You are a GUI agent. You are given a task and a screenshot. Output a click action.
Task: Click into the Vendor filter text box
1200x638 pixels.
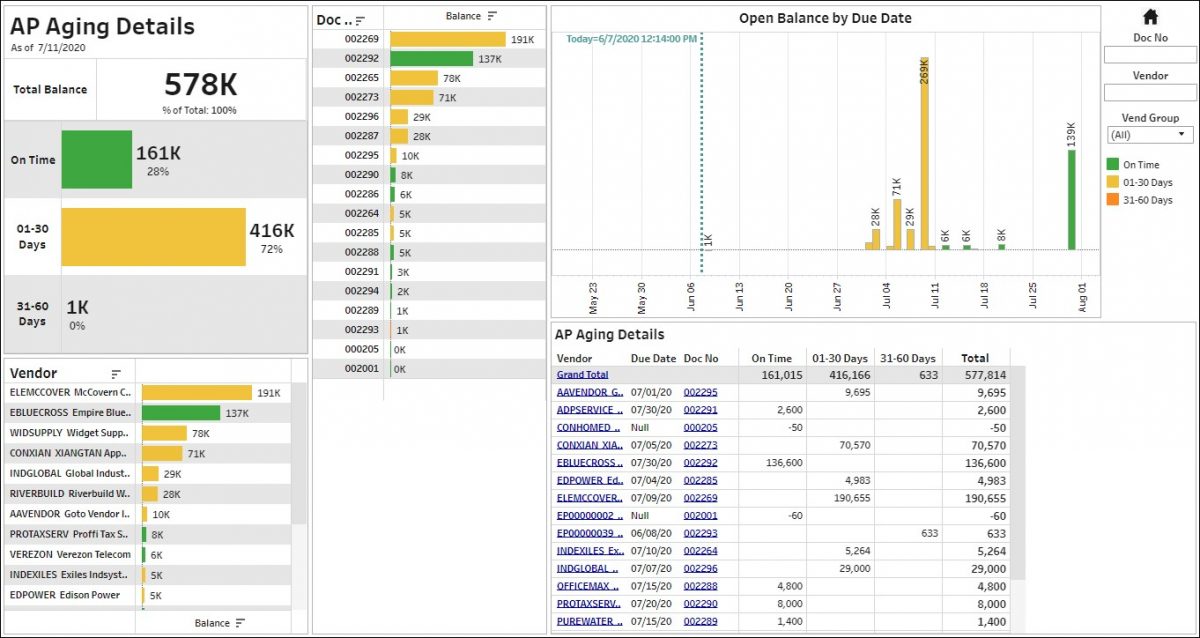[1150, 93]
